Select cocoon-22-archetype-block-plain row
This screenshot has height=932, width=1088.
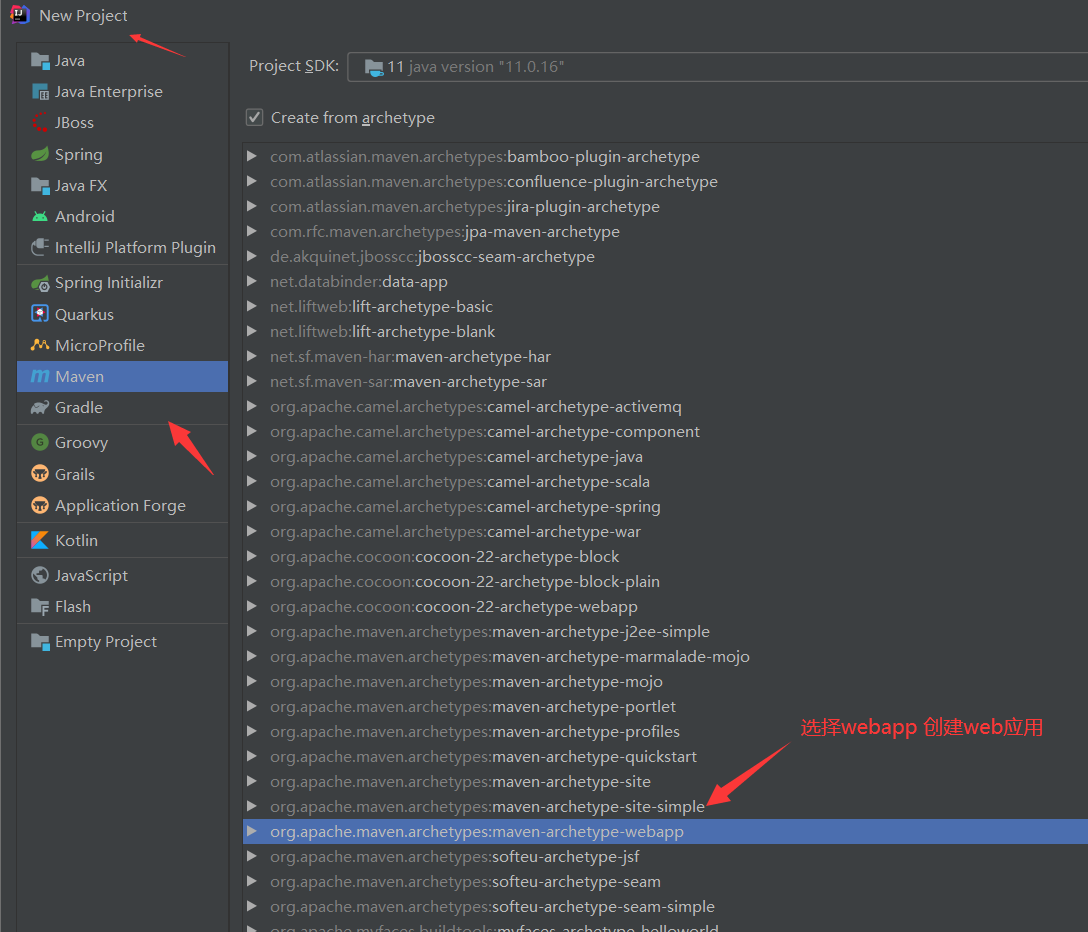[x=665, y=582]
